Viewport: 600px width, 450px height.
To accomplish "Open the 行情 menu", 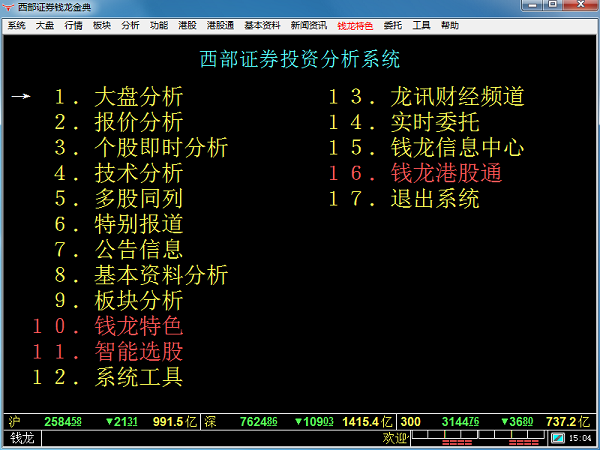I will pyautogui.click(x=73, y=24).
